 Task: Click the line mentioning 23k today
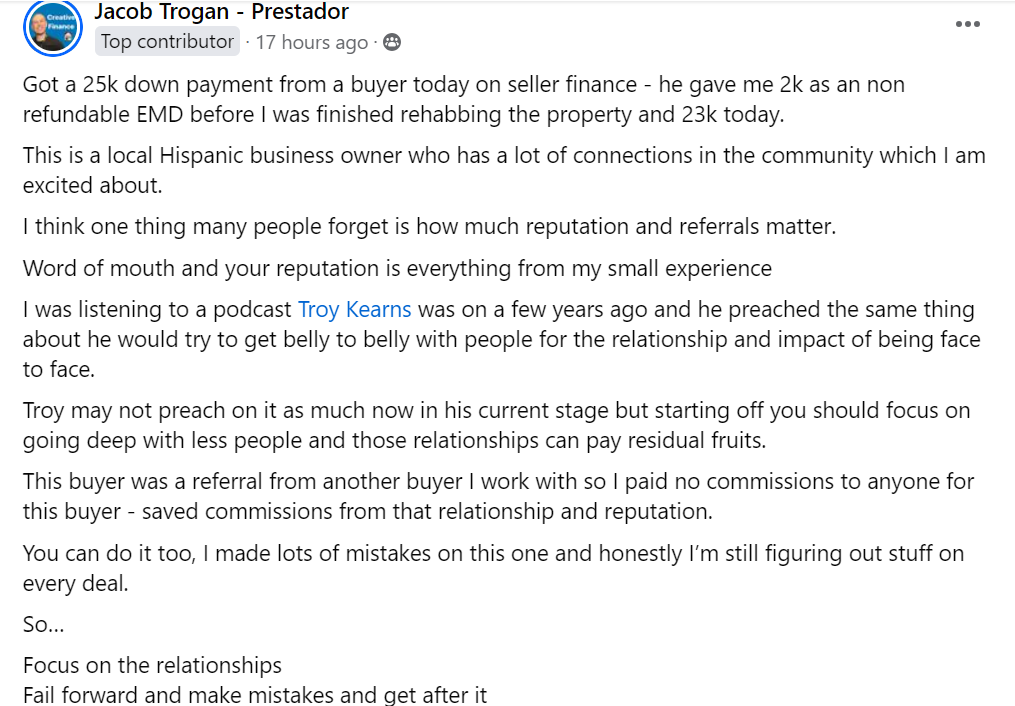coord(403,115)
